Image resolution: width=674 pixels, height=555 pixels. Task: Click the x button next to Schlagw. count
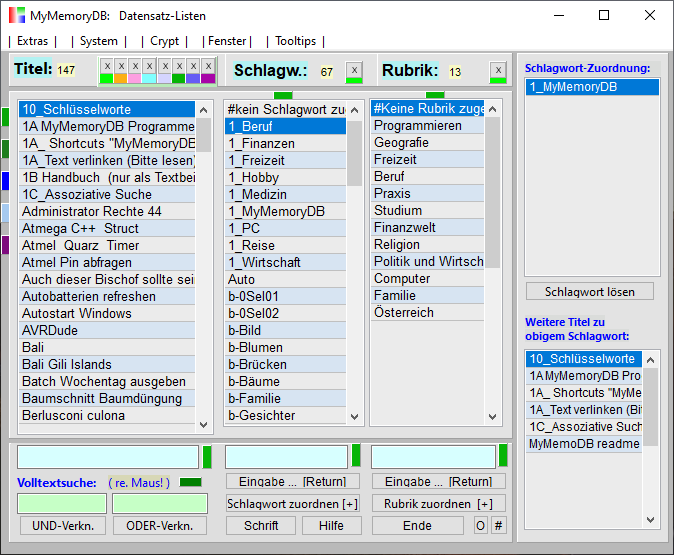354,70
